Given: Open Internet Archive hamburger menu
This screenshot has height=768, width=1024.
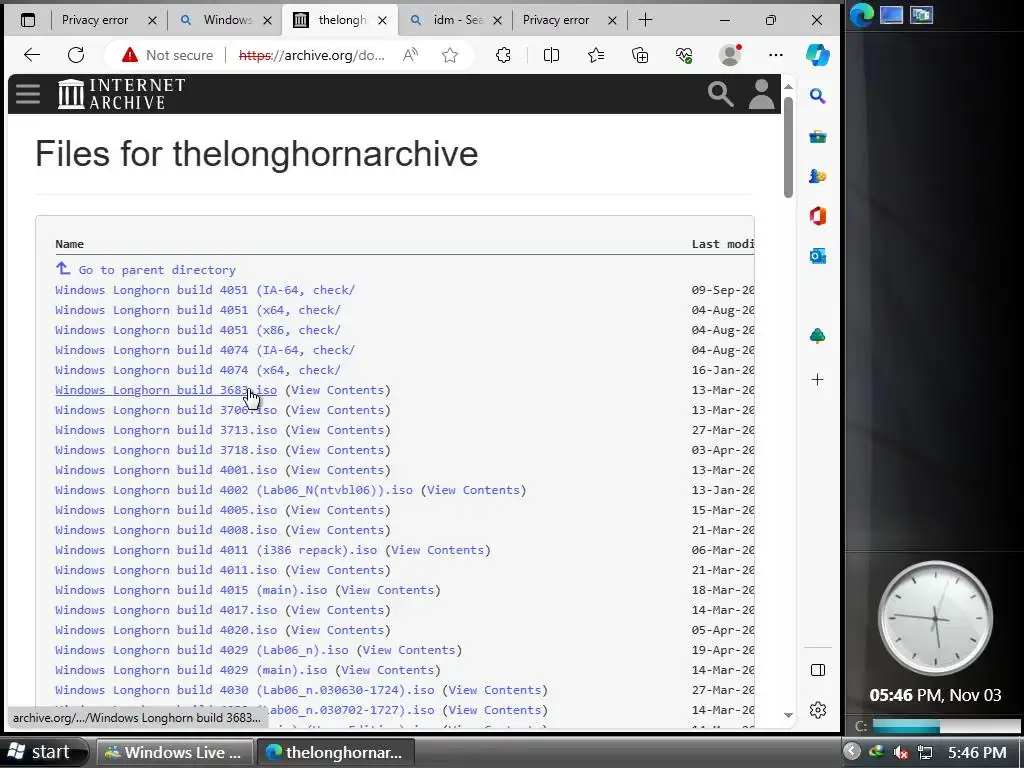Looking at the screenshot, I should tap(28, 94).
